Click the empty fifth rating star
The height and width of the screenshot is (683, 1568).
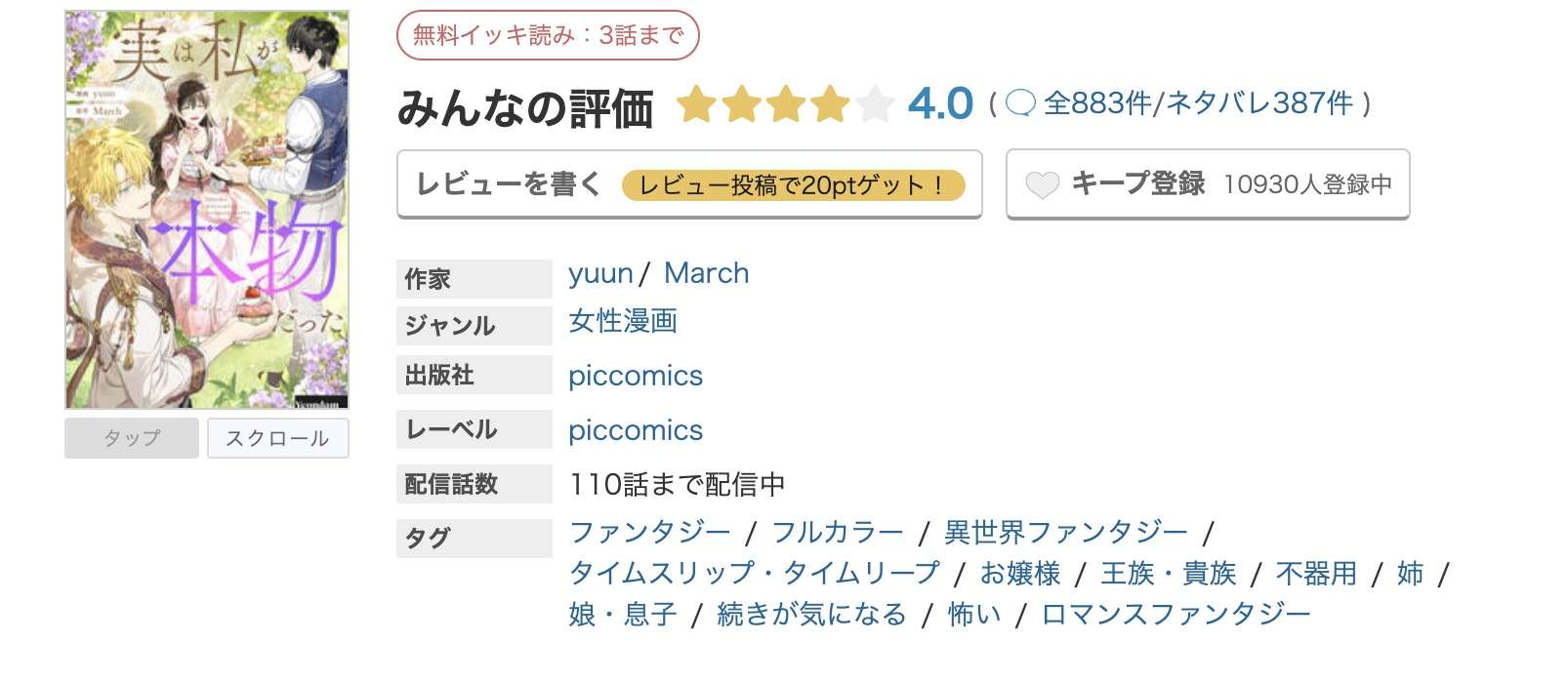[874, 103]
